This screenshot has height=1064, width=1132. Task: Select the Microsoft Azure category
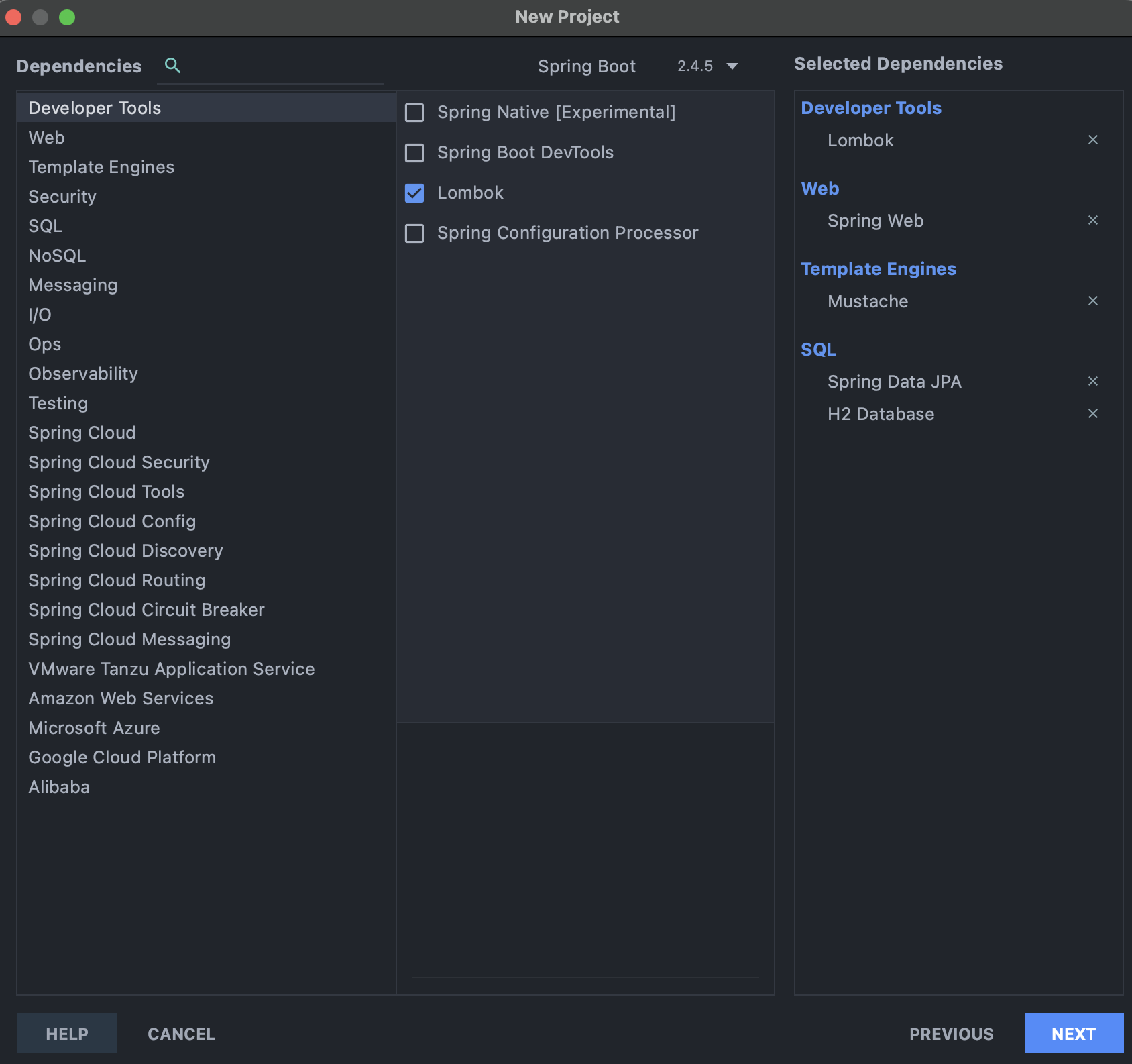click(207, 728)
